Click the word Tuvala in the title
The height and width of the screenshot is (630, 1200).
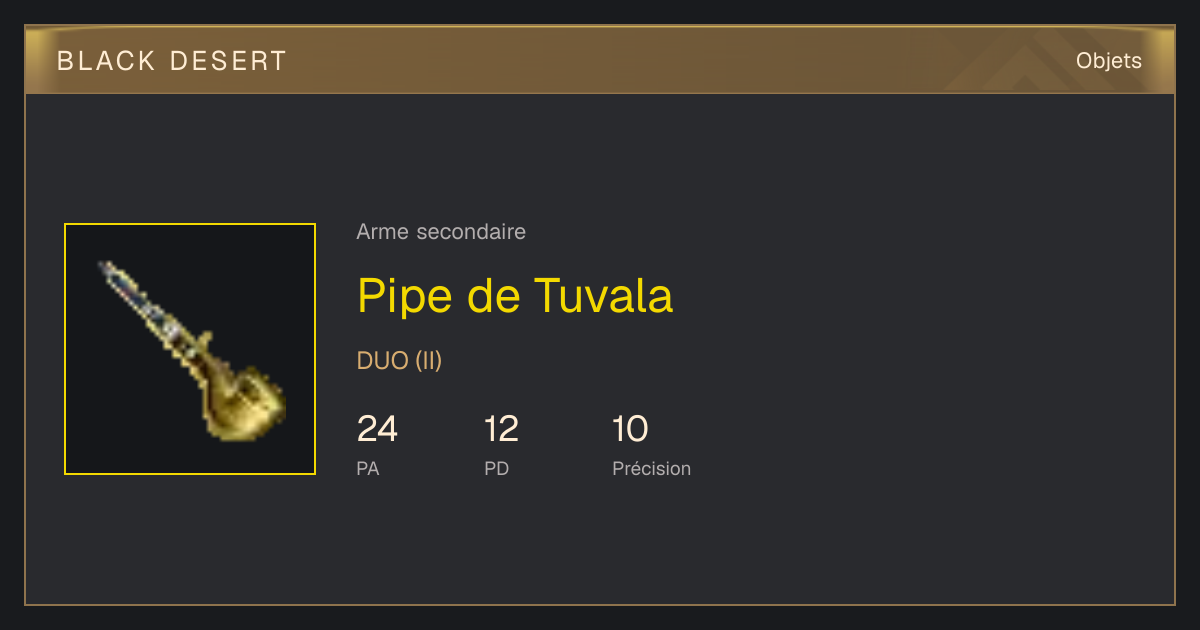click(604, 295)
